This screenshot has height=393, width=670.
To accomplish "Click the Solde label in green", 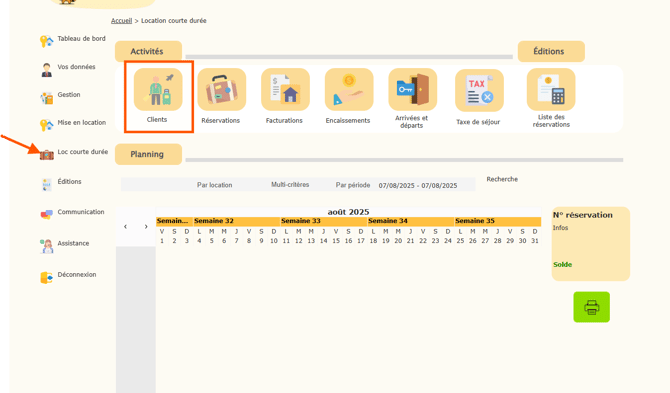I will click(x=562, y=264).
